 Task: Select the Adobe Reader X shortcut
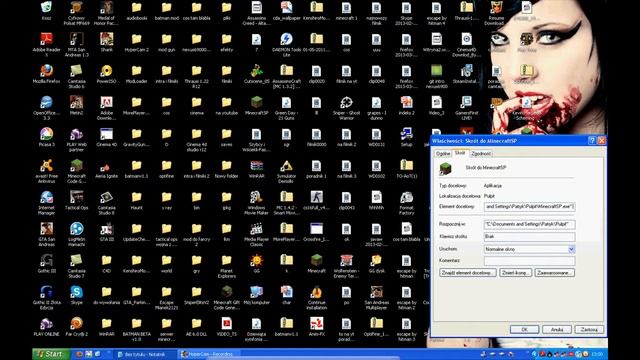(x=47, y=44)
